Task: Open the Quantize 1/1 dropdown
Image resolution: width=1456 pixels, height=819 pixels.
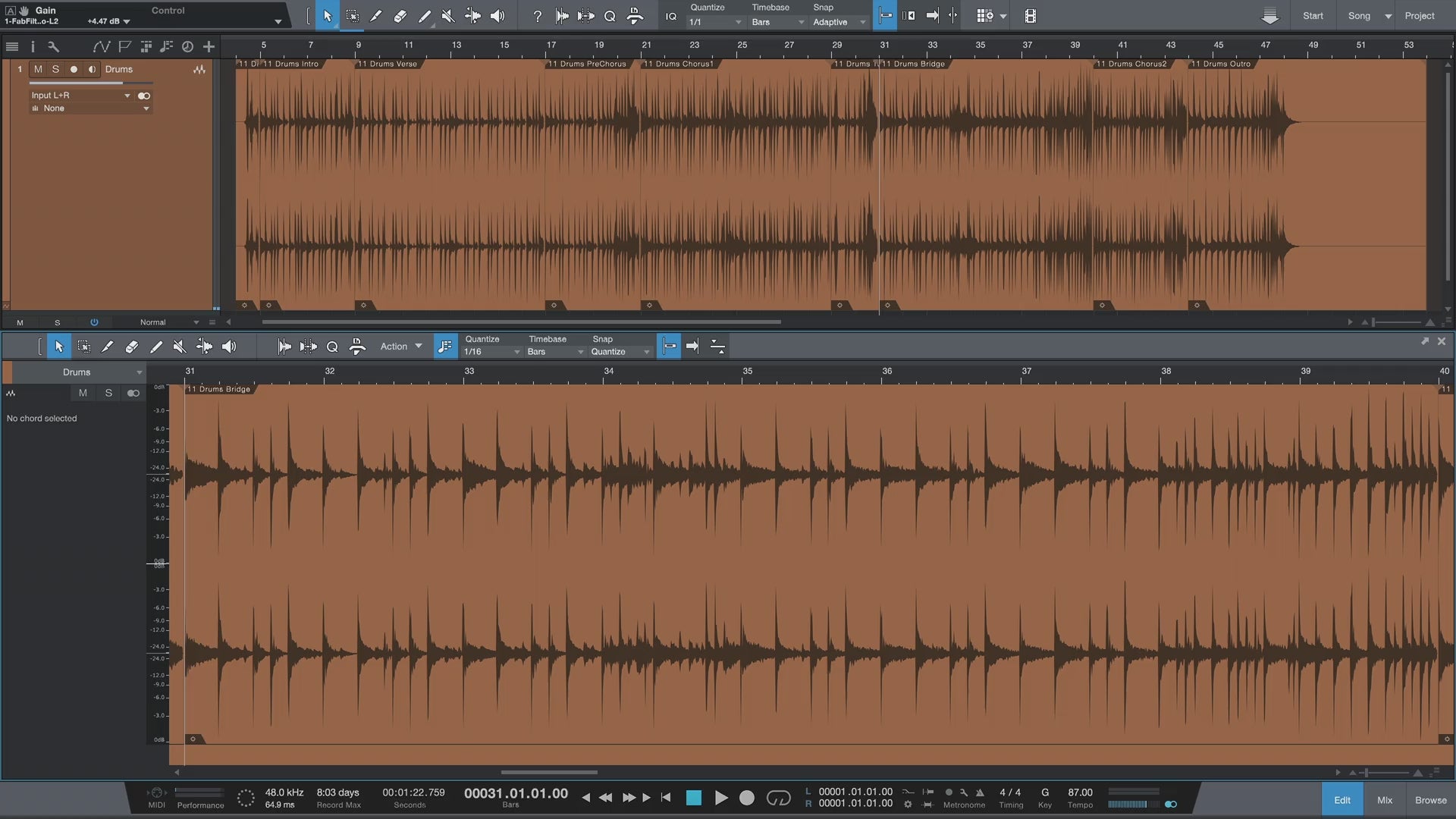Action: (x=715, y=22)
